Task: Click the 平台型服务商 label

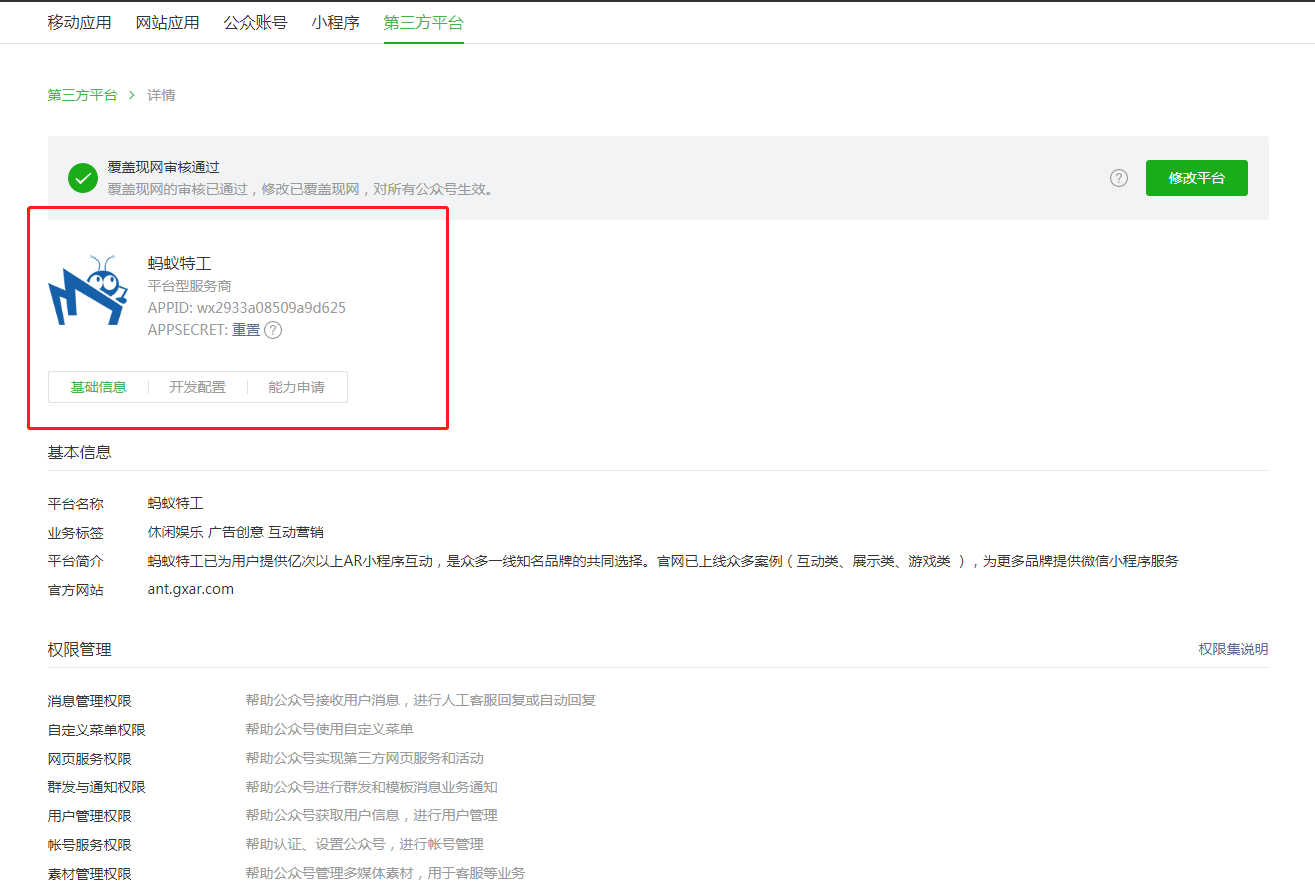Action: coord(190,286)
